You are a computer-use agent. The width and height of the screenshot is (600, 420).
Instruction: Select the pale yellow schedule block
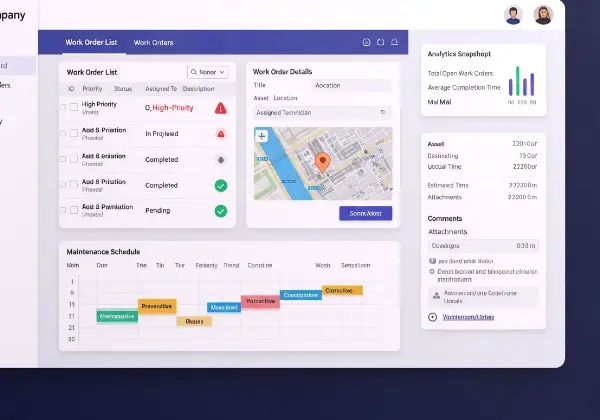click(x=194, y=321)
